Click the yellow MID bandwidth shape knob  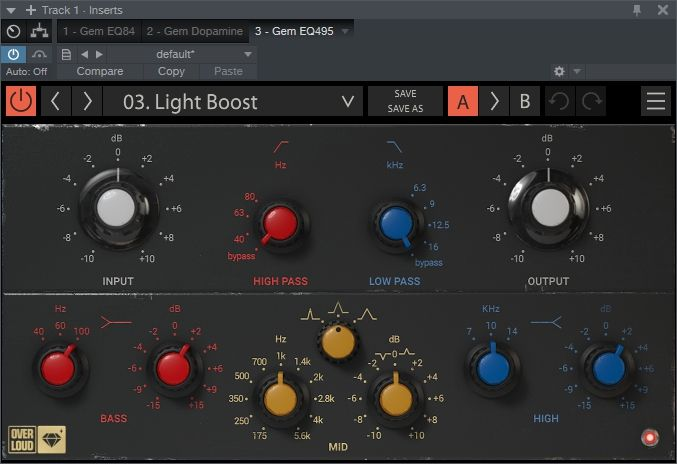tap(338, 342)
